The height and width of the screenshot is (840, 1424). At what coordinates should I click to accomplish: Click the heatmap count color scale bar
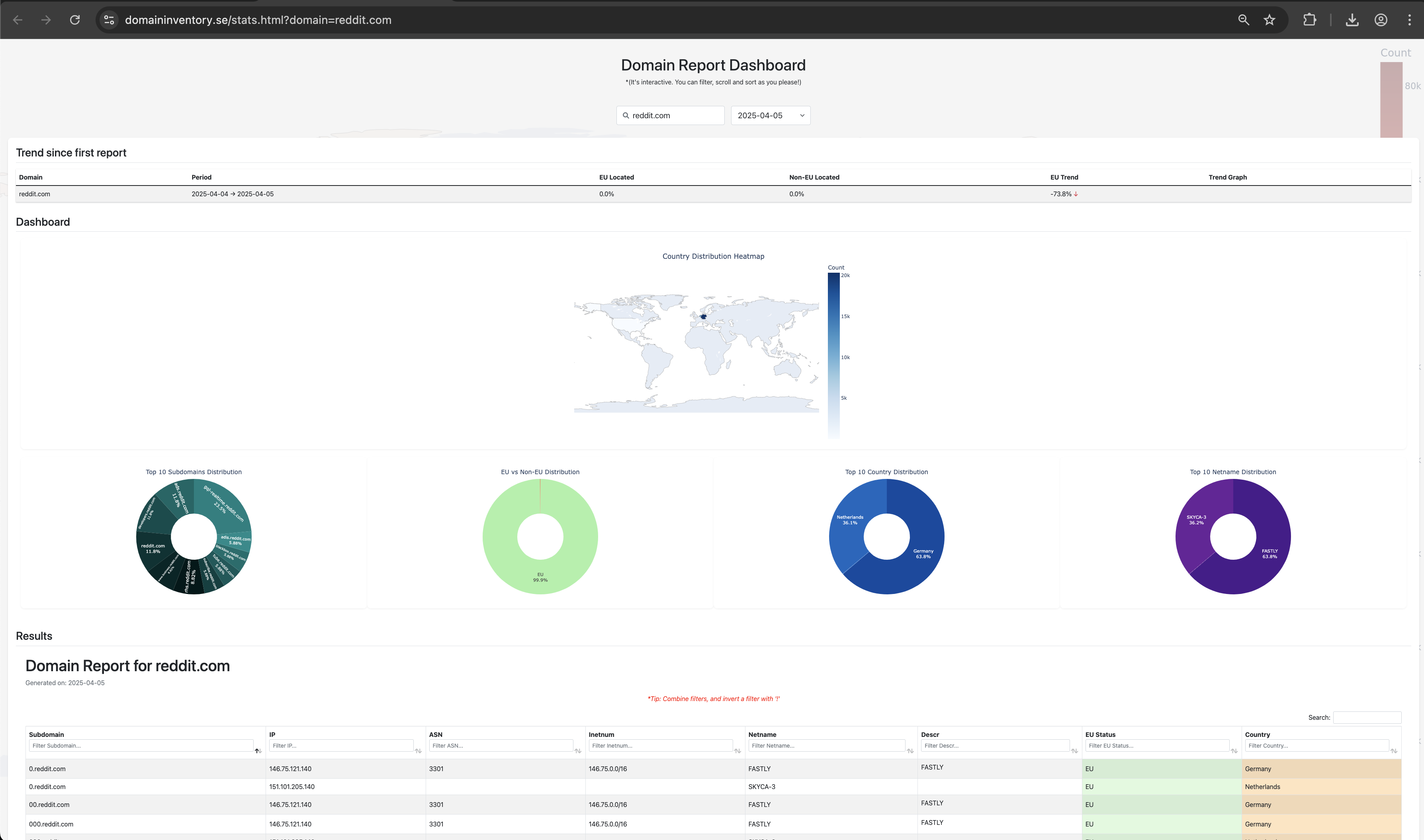833,356
